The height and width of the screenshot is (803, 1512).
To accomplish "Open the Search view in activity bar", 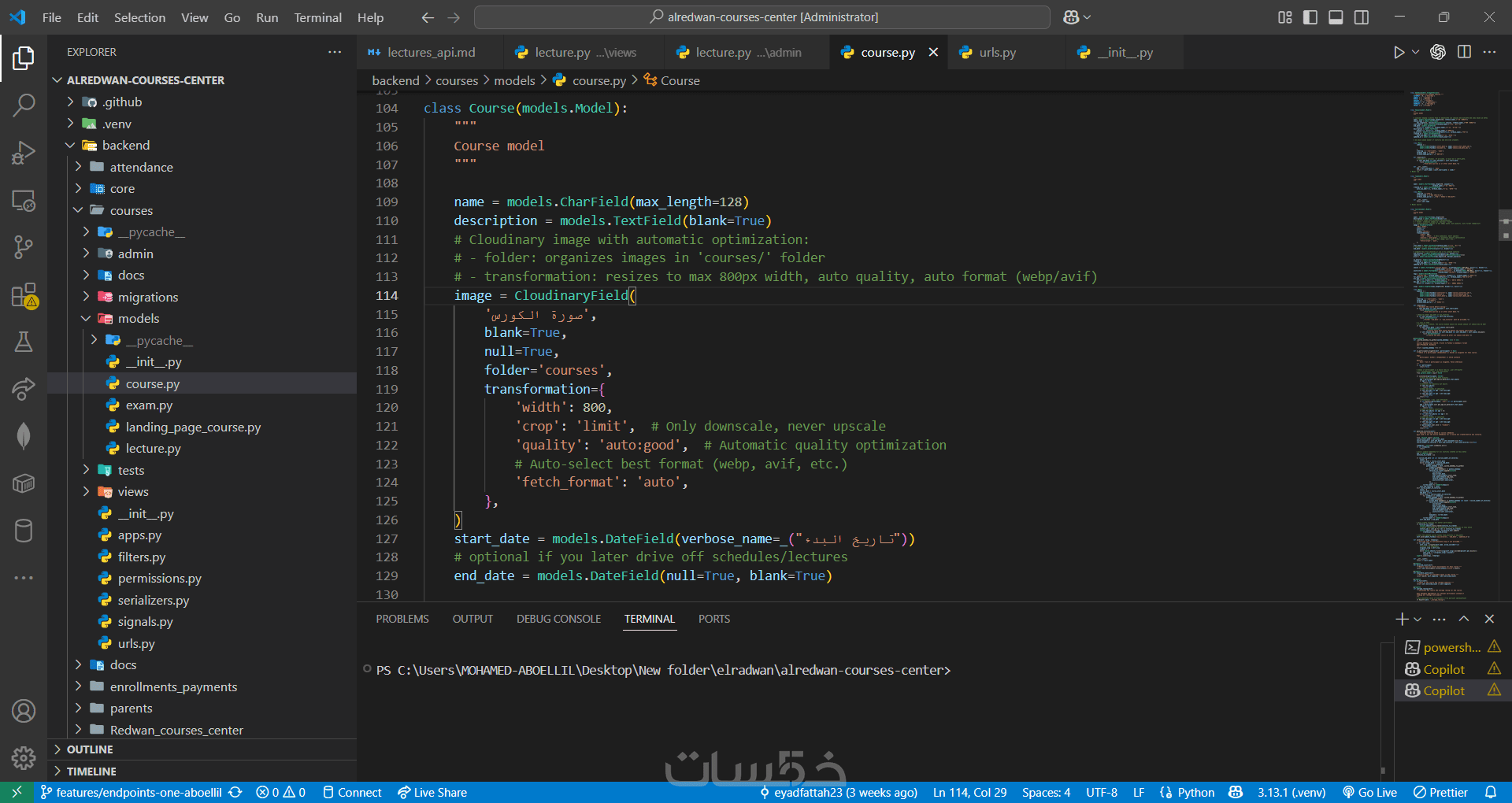I will point(24,105).
